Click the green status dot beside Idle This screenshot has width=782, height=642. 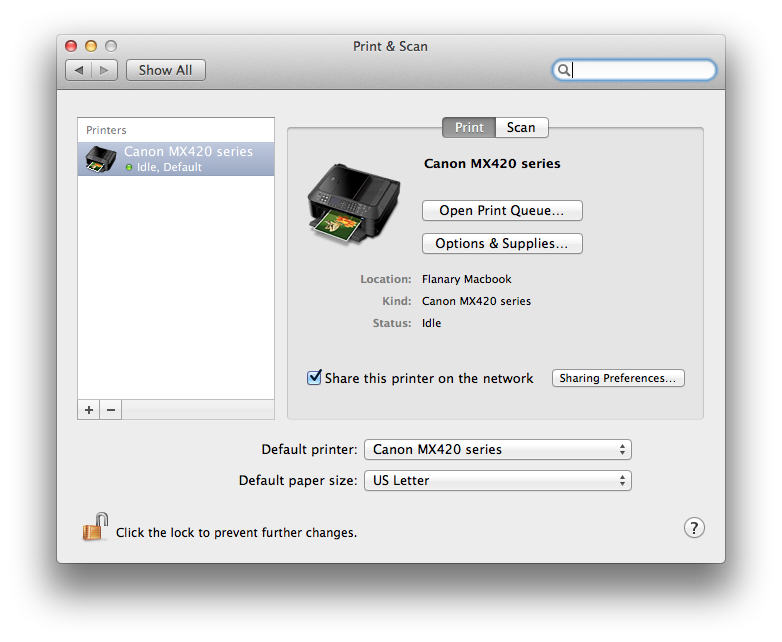click(x=129, y=168)
